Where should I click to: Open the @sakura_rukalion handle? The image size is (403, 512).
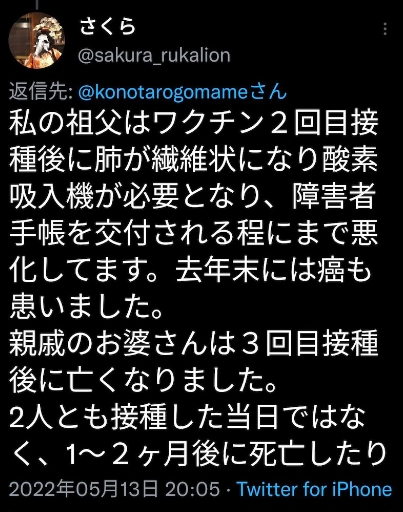154,55
